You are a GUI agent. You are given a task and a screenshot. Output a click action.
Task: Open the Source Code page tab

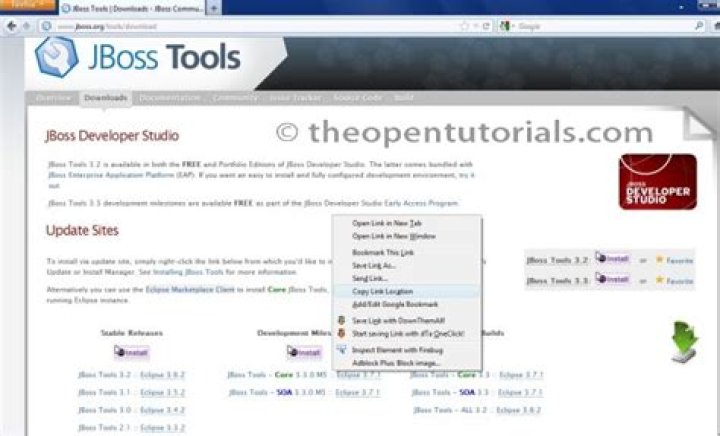357,98
